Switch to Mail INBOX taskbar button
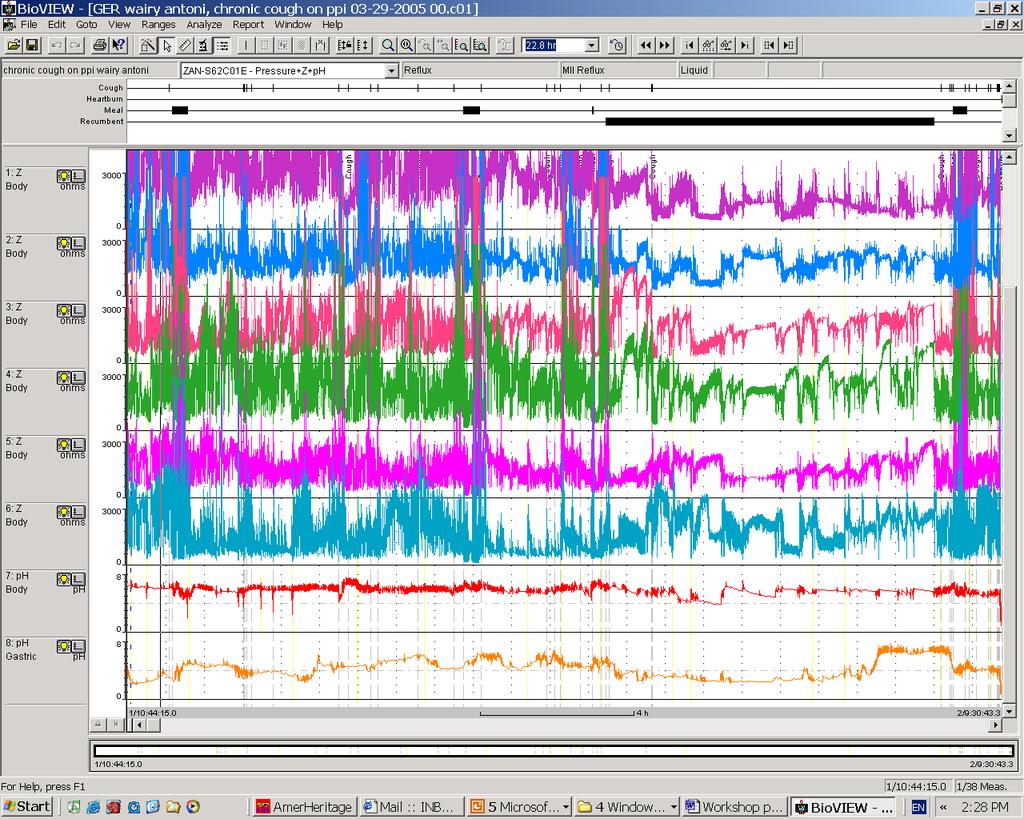Image resolution: width=1024 pixels, height=819 pixels. (411, 807)
